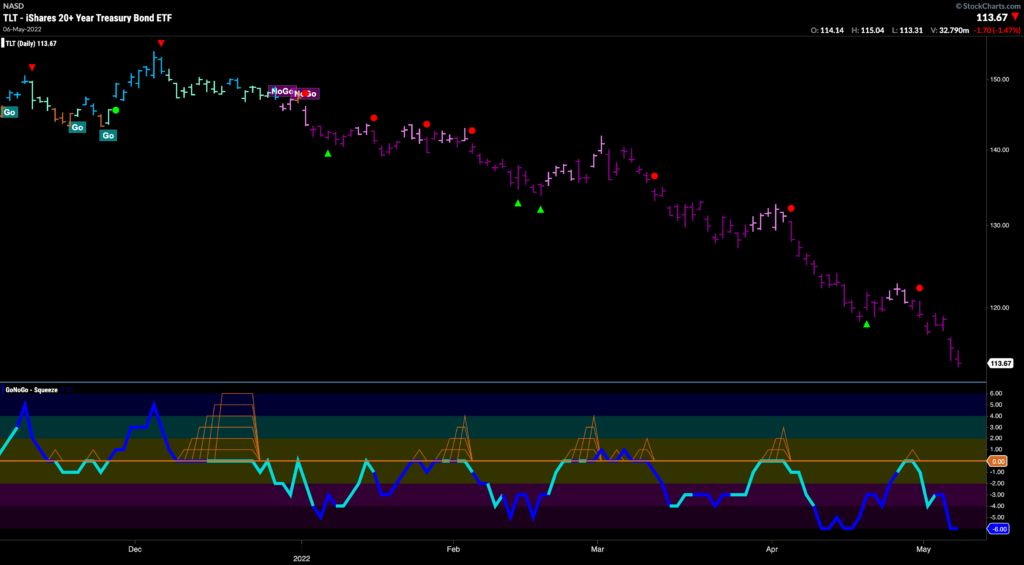Image resolution: width=1024 pixels, height=565 pixels.
Task: Select the Go label at the chart's left edge
Action: point(9,112)
